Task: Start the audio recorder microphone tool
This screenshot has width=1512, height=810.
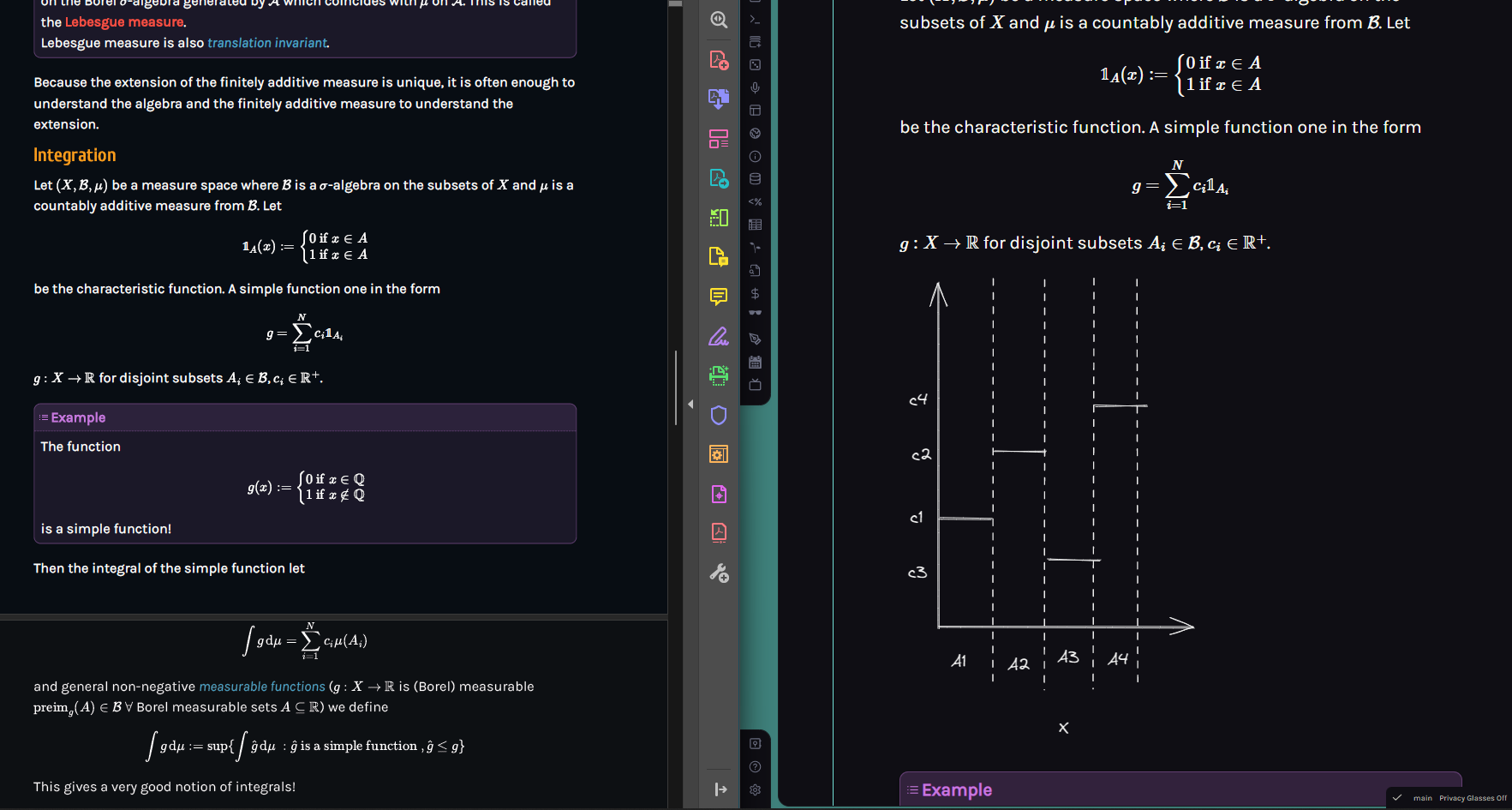Action: coord(755,87)
